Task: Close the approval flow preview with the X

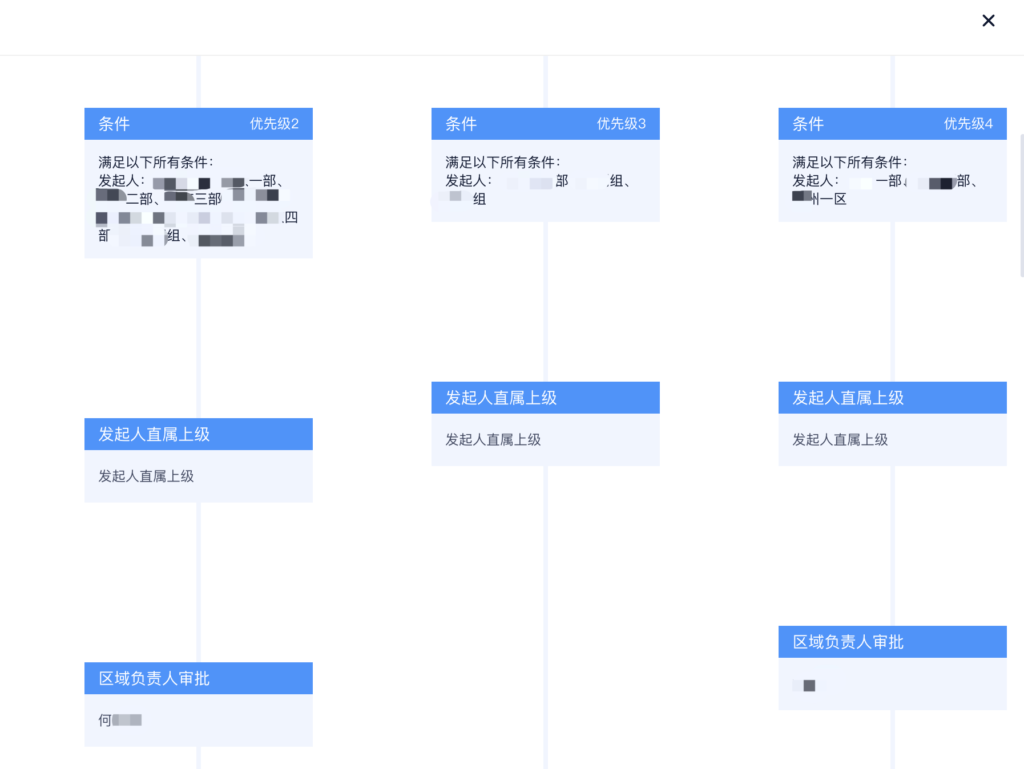Action: (988, 21)
